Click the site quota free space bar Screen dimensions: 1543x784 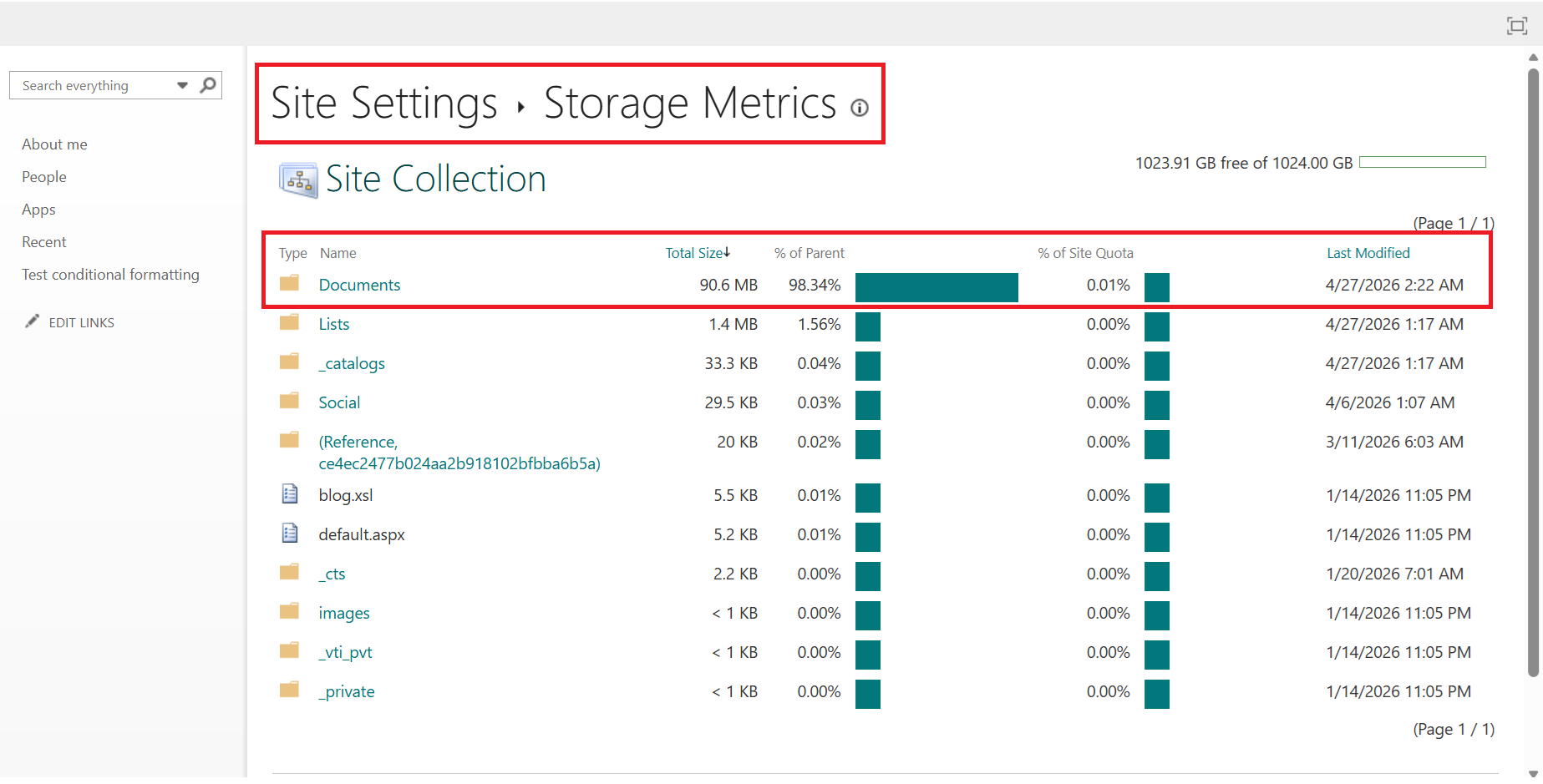pos(1423,162)
